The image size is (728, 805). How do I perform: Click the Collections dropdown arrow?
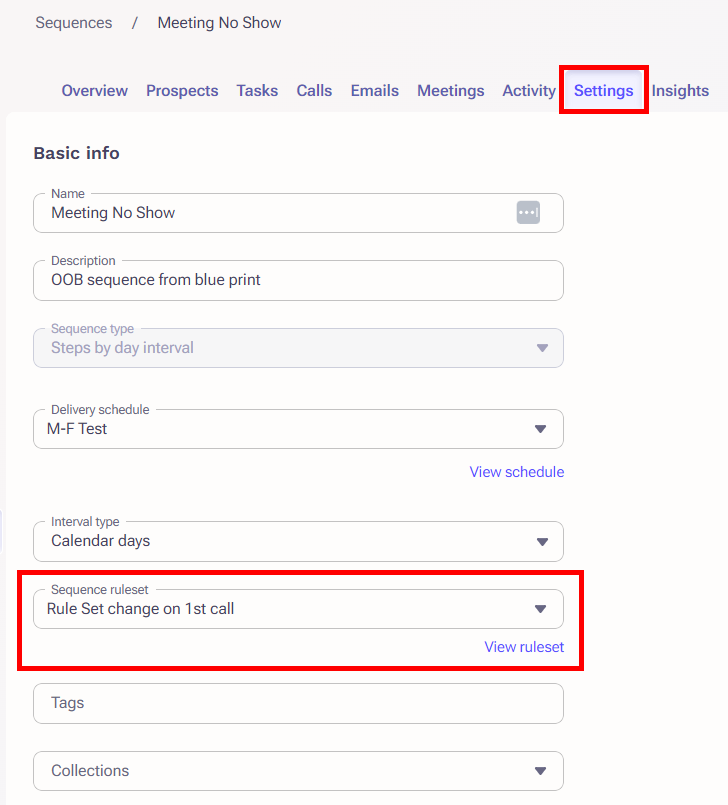[540, 771]
